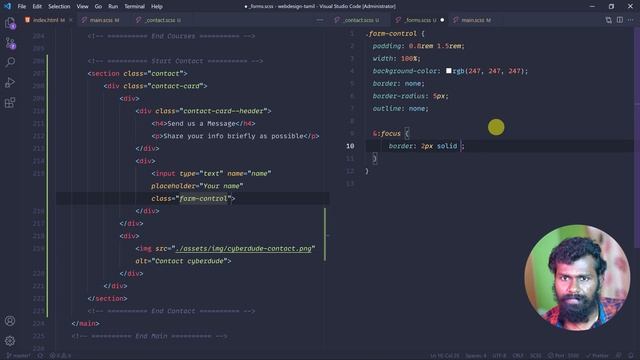Click the Prettier status bar item
Viewport: 640px width, 360px height.
pyautogui.click(x=597, y=356)
